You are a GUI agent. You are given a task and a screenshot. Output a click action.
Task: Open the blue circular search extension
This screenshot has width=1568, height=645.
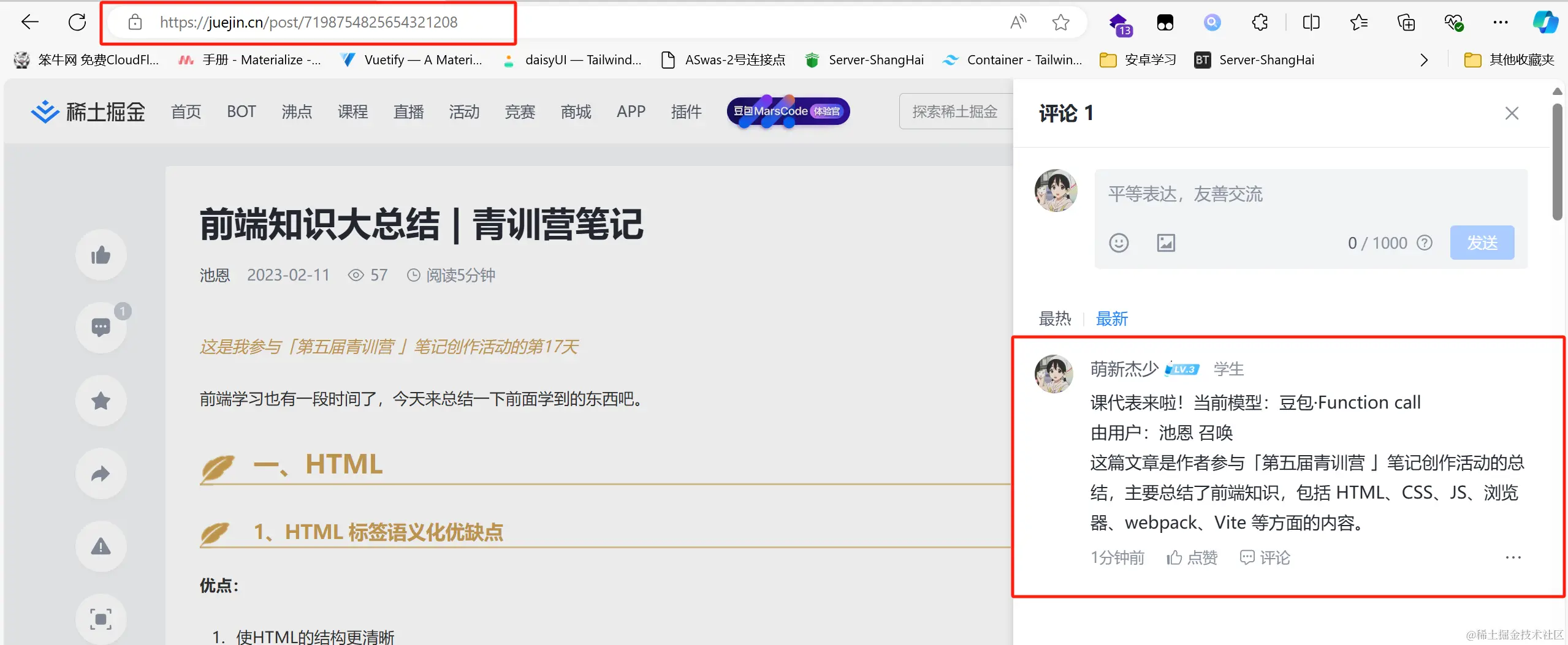1212,23
